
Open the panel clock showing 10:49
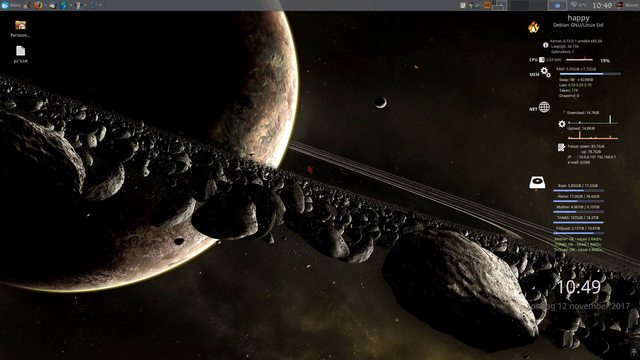coord(602,5)
